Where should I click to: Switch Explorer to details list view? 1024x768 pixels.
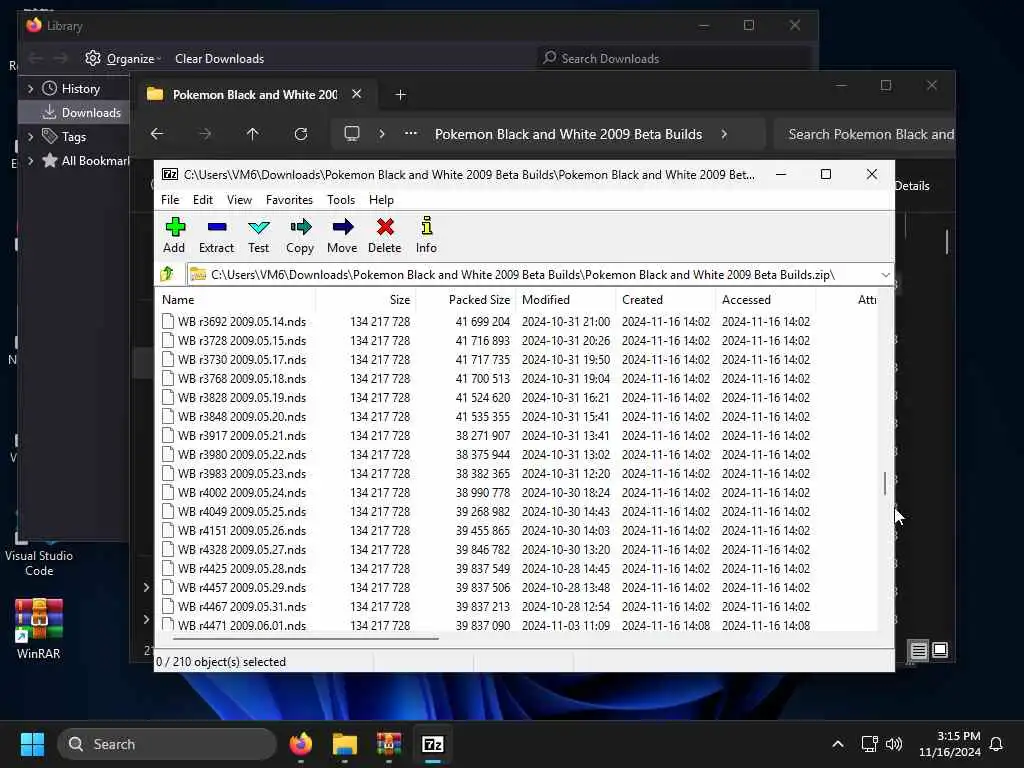pos(918,650)
